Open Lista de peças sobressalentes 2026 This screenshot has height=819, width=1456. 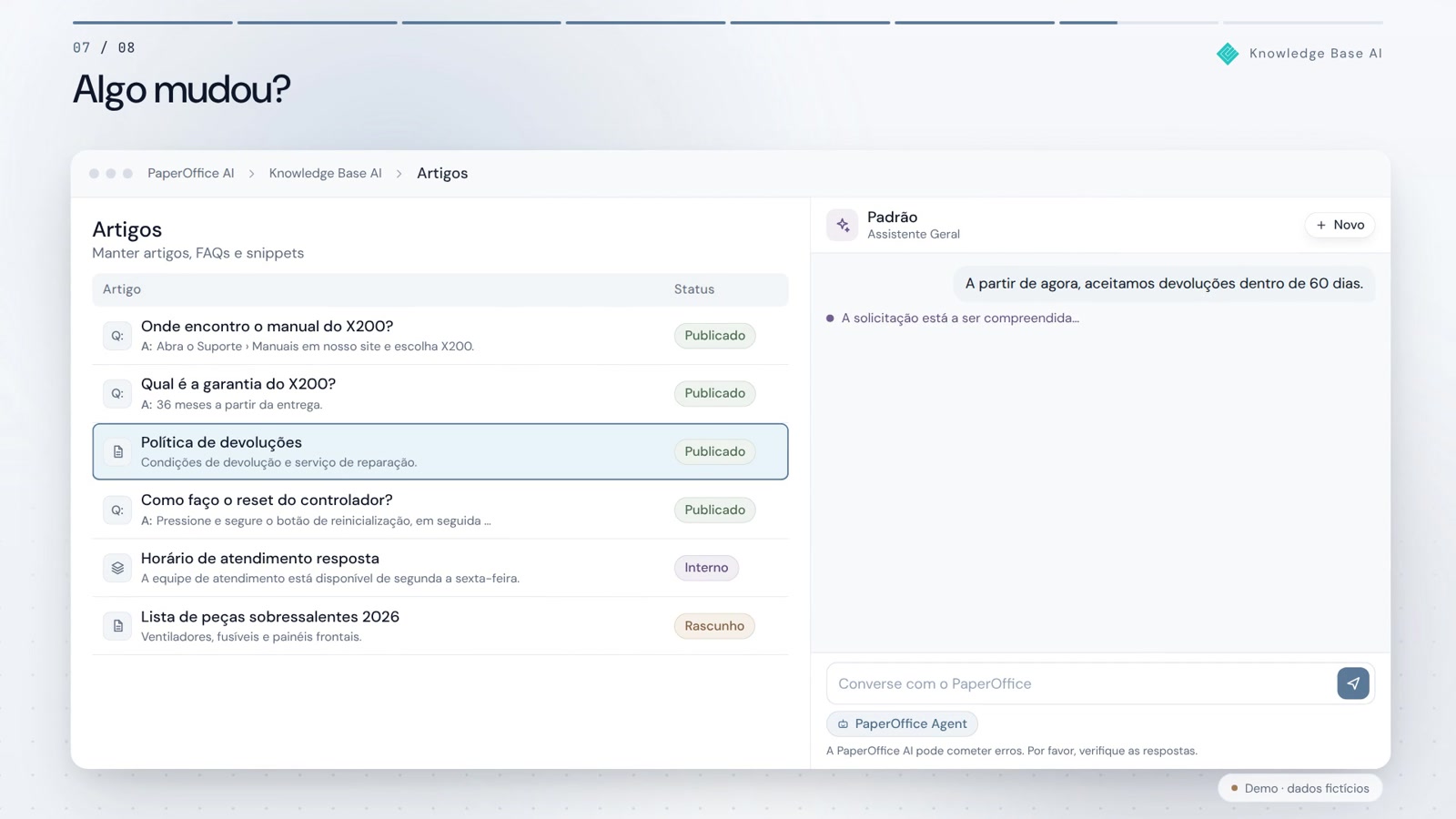coord(440,626)
